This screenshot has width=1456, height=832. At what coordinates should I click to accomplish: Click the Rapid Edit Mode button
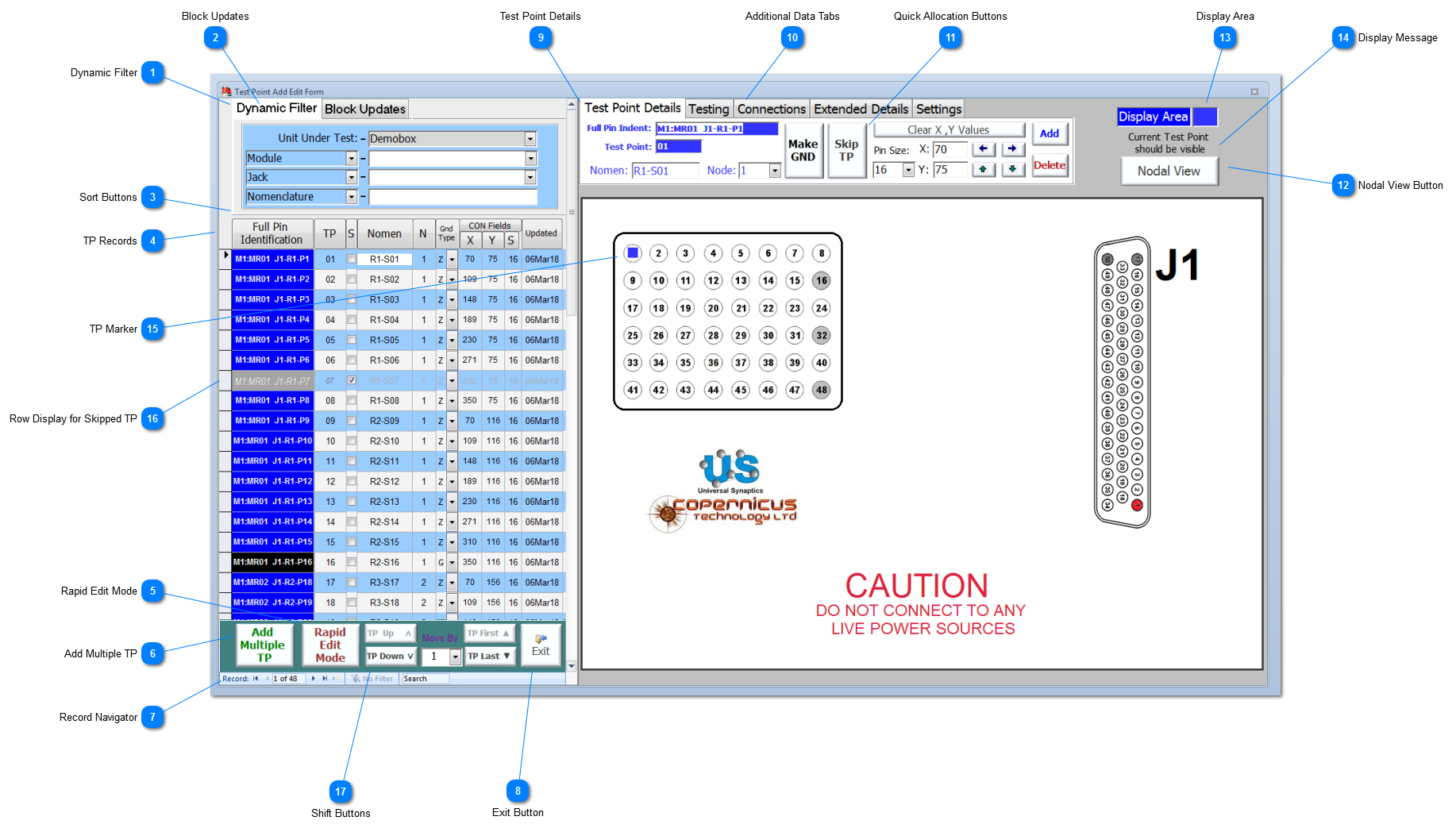coord(329,645)
